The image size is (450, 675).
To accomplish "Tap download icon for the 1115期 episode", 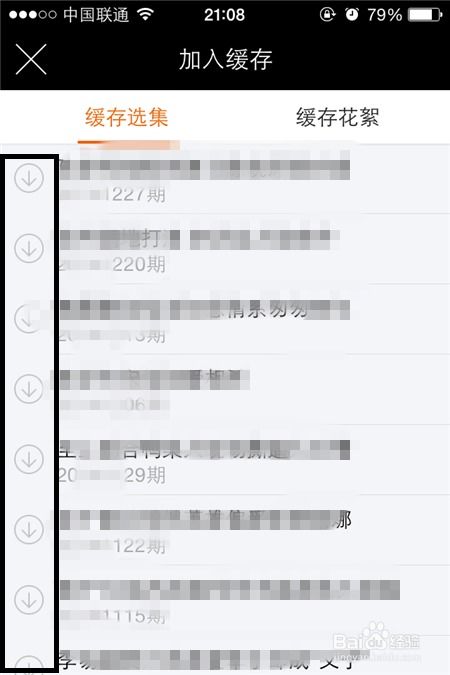I will 29,600.
